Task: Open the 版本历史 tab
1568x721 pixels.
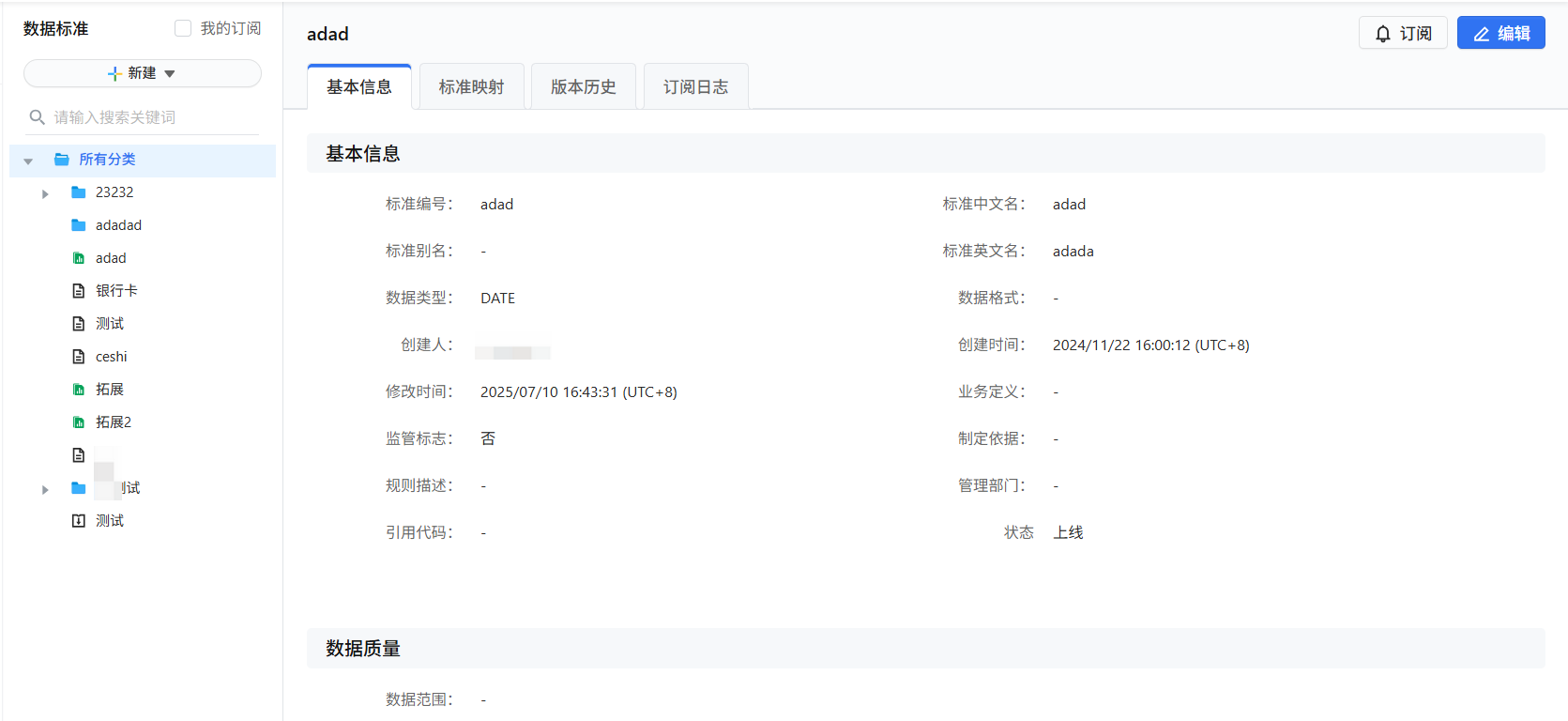Action: click(x=583, y=87)
